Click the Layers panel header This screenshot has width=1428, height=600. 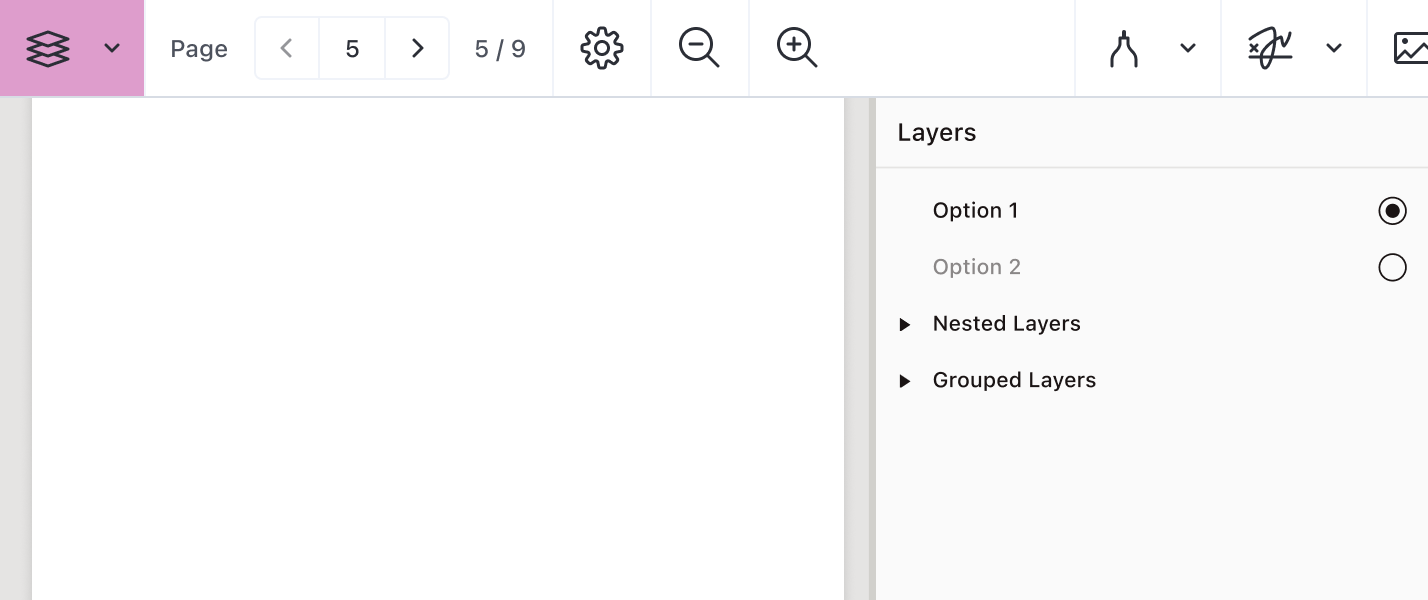pos(936,132)
